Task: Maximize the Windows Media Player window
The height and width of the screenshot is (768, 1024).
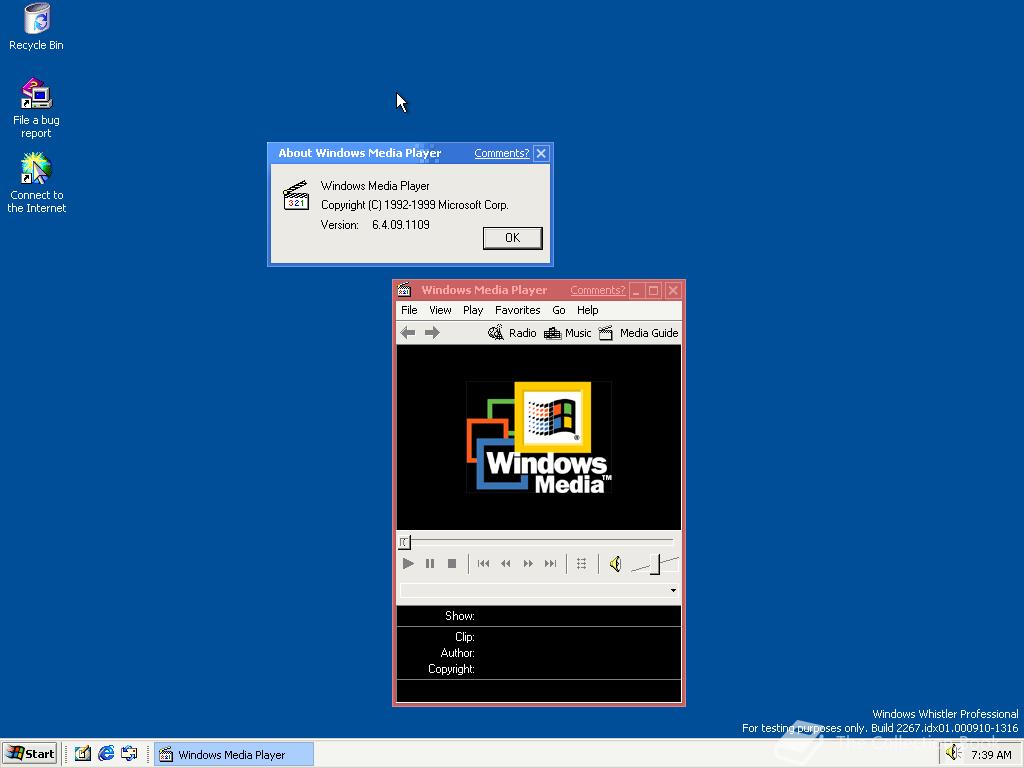Action: coord(653,290)
